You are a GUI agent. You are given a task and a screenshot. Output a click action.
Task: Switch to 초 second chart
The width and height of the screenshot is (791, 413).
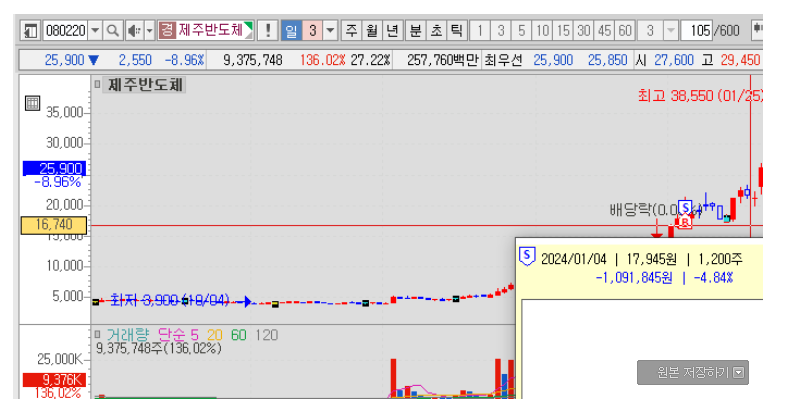(436, 31)
